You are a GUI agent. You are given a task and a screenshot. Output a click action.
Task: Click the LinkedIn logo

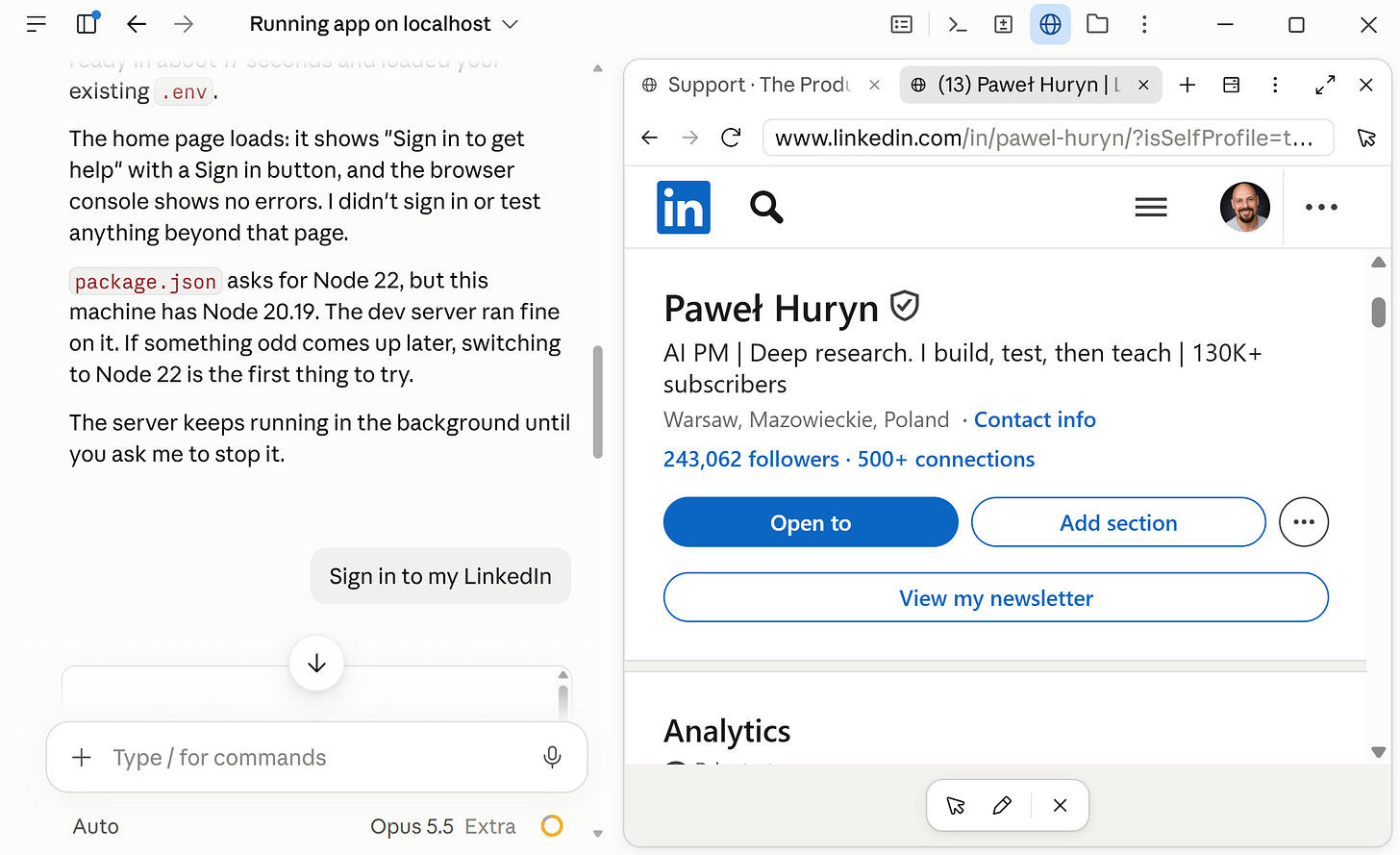pyautogui.click(x=684, y=207)
